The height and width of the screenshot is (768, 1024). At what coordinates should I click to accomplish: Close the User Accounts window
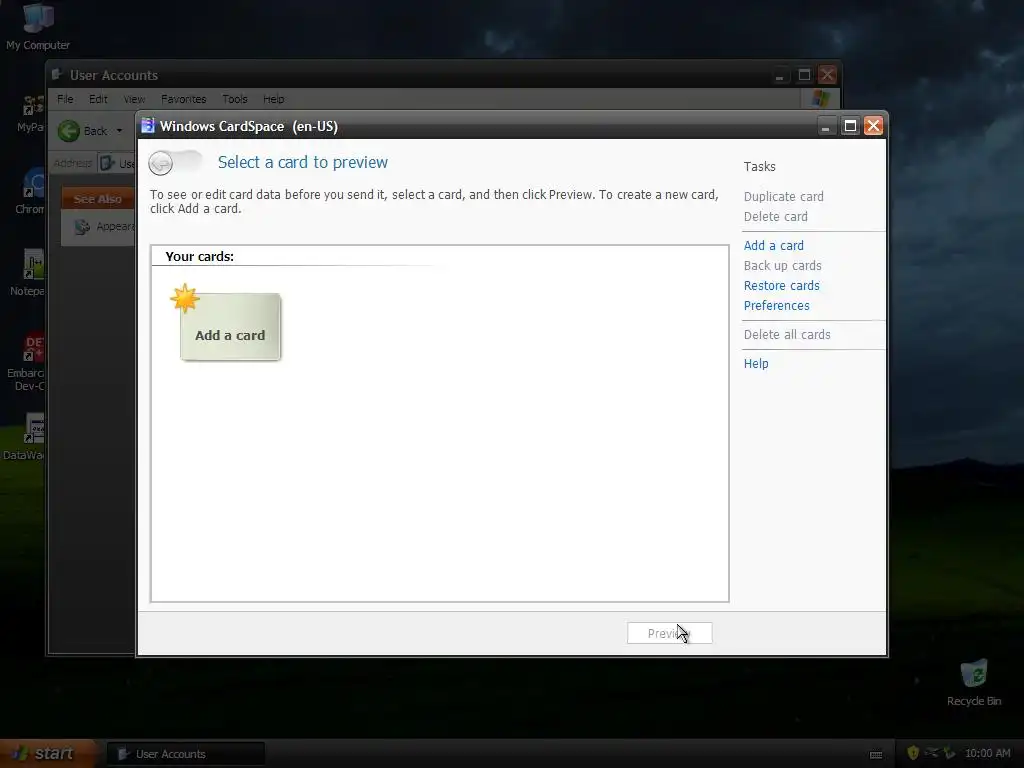827,75
